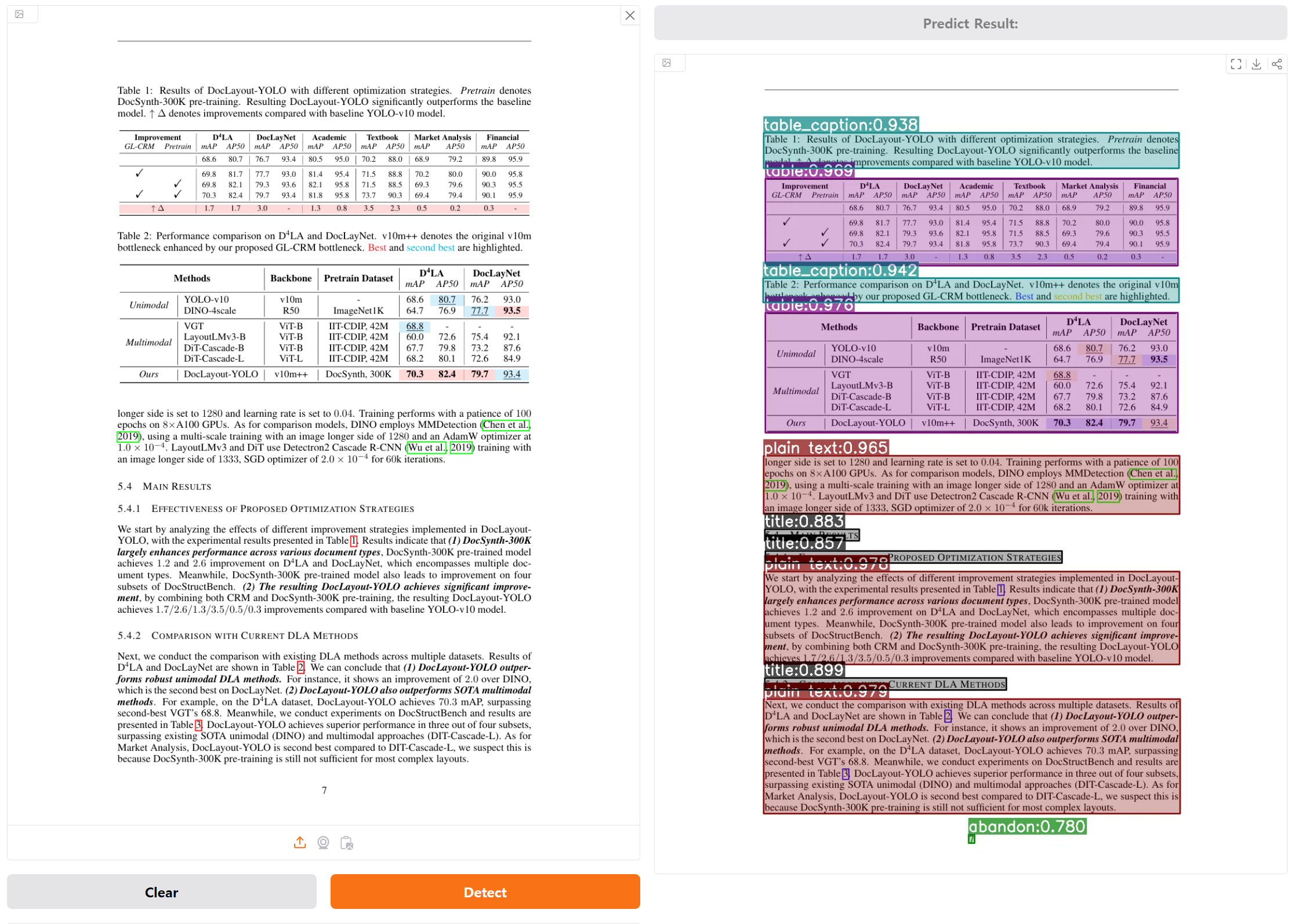Remove the uploaded input image with the X
This screenshot has height=924, width=1306.
point(630,16)
